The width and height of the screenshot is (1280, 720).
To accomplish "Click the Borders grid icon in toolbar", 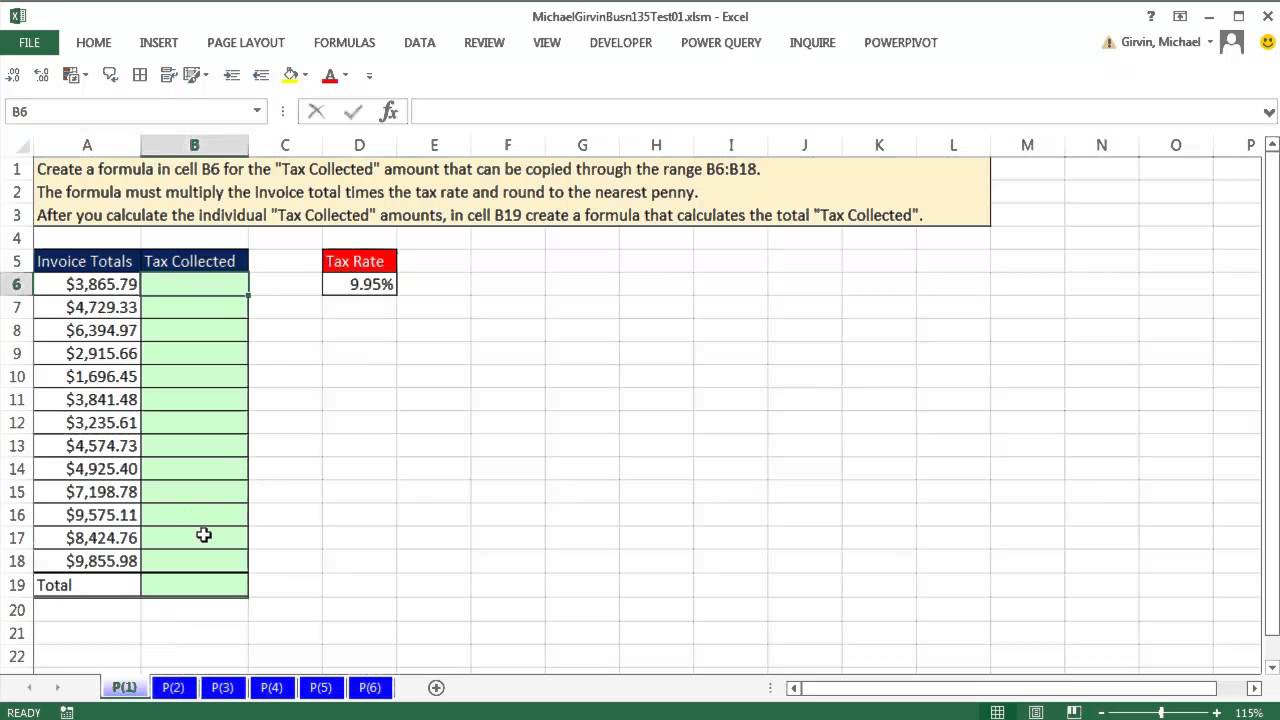I will (140, 75).
